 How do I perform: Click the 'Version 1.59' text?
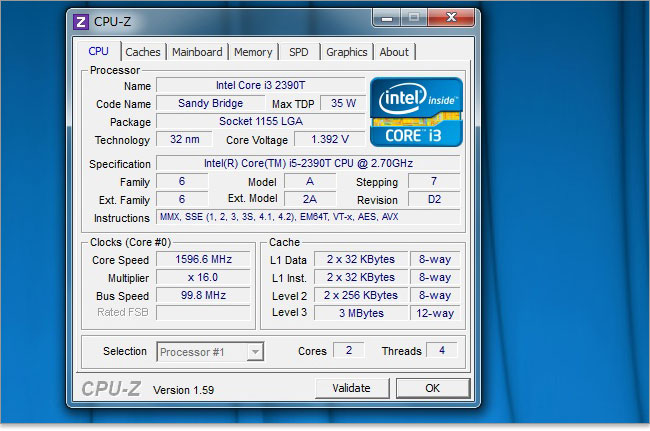pos(184,390)
